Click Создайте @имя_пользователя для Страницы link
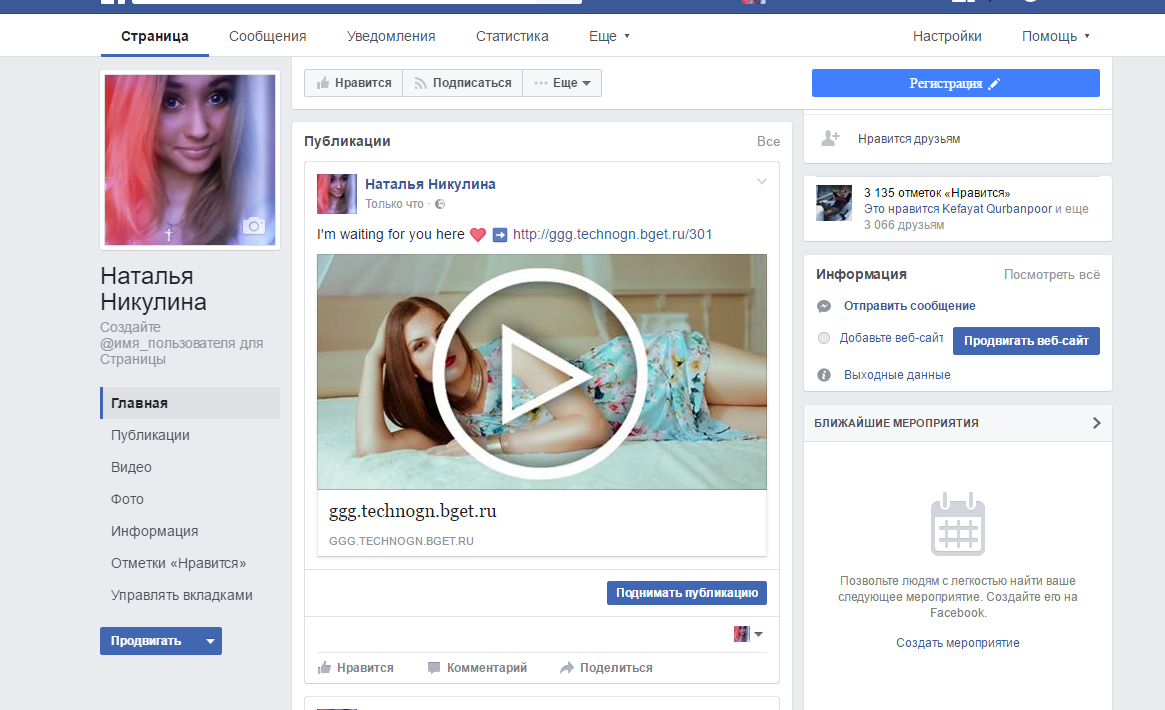1165x710 pixels. pos(182,343)
